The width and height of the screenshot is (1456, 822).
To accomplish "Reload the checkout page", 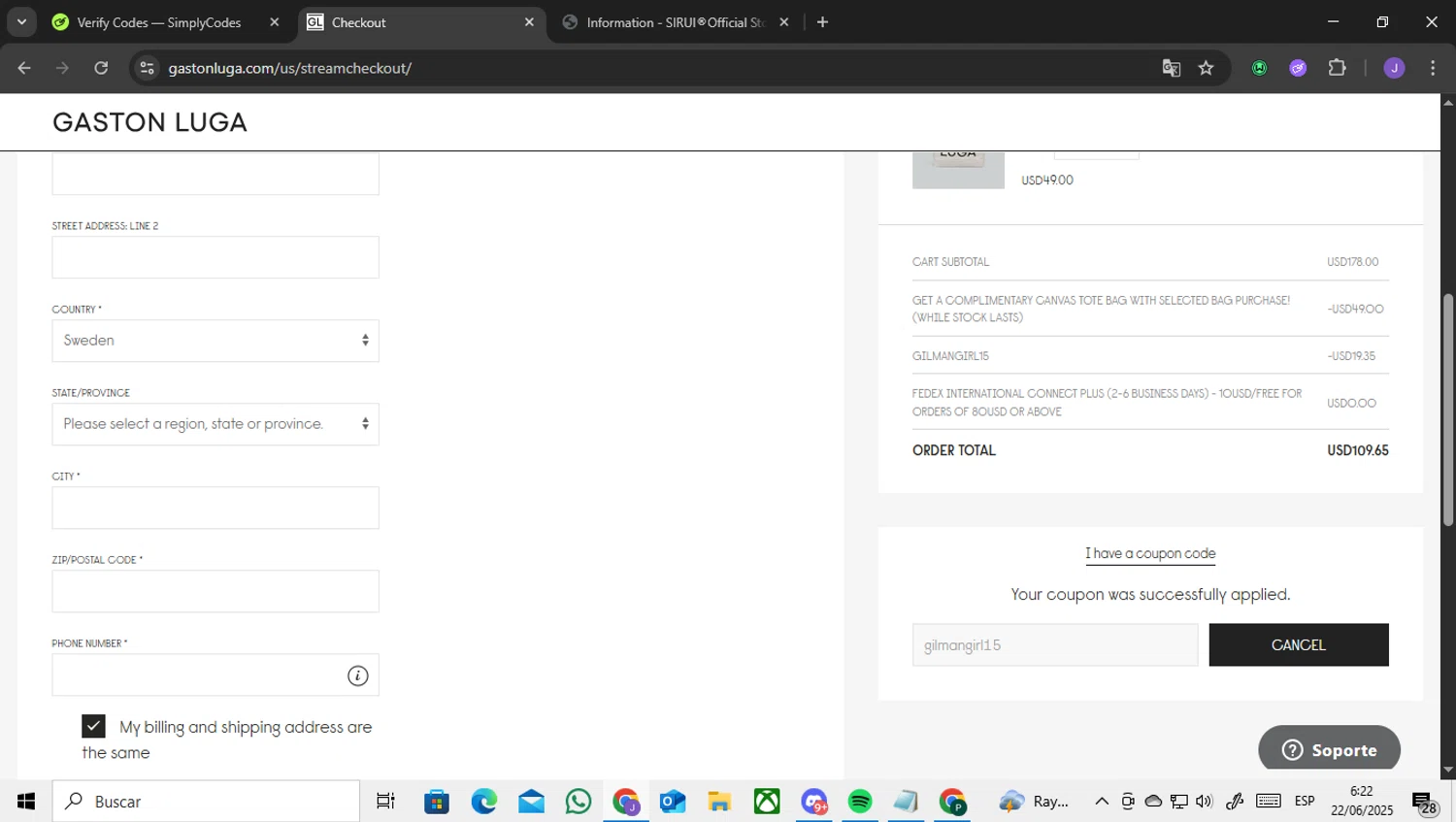I will [101, 68].
